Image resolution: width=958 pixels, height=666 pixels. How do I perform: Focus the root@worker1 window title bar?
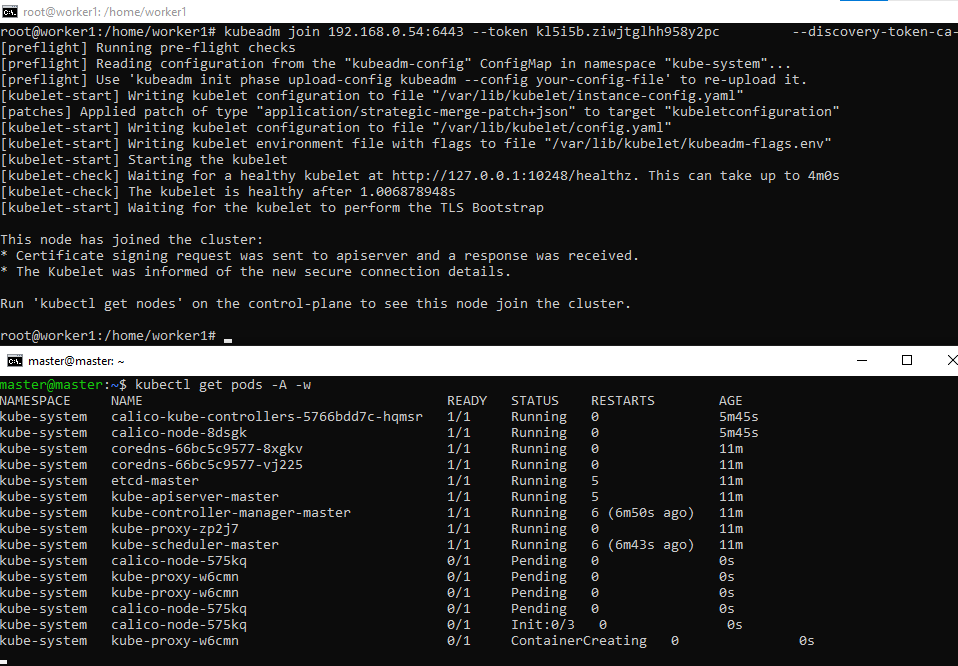[400, 9]
